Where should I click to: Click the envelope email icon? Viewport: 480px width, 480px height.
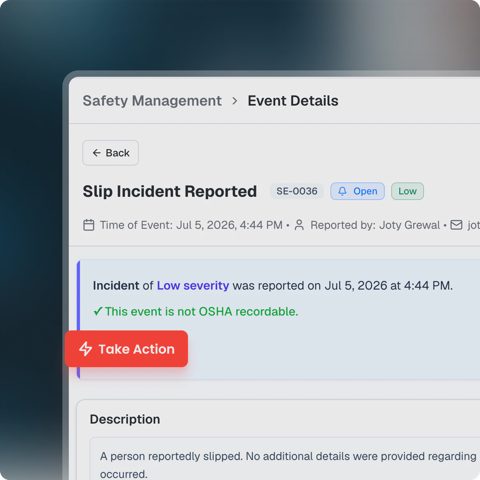[x=456, y=225]
